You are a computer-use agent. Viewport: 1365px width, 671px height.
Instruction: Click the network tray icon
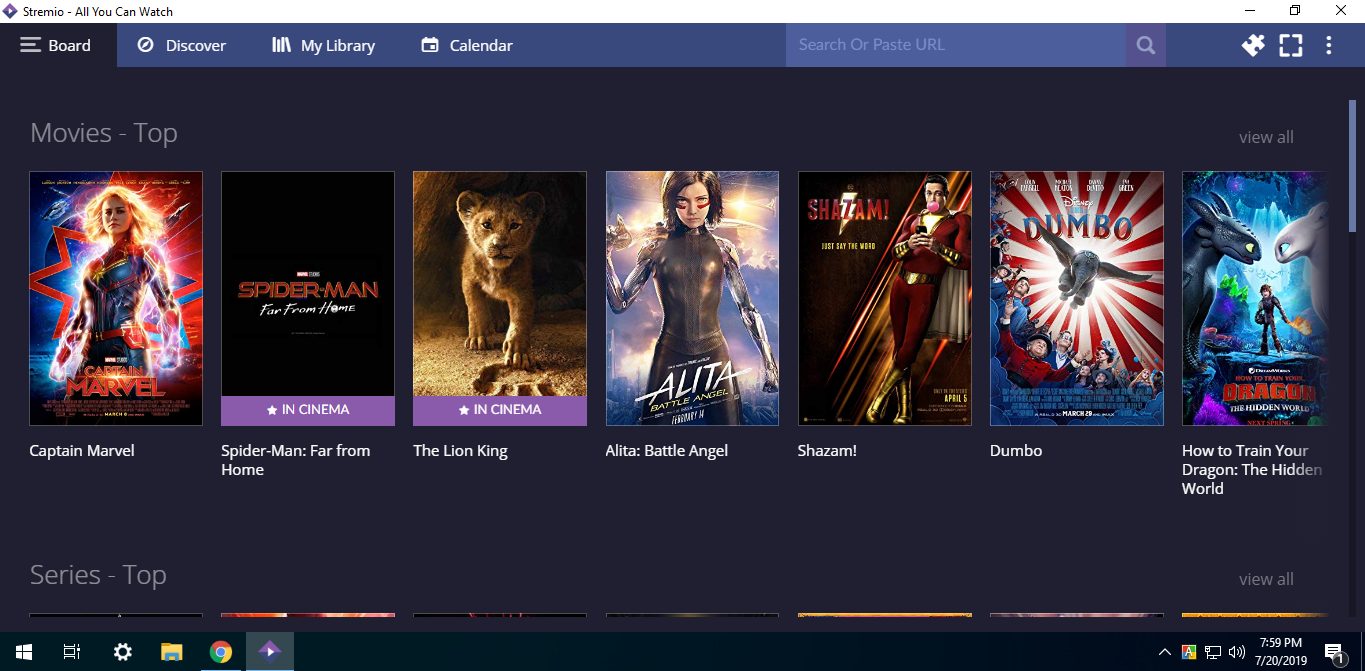click(x=1212, y=652)
